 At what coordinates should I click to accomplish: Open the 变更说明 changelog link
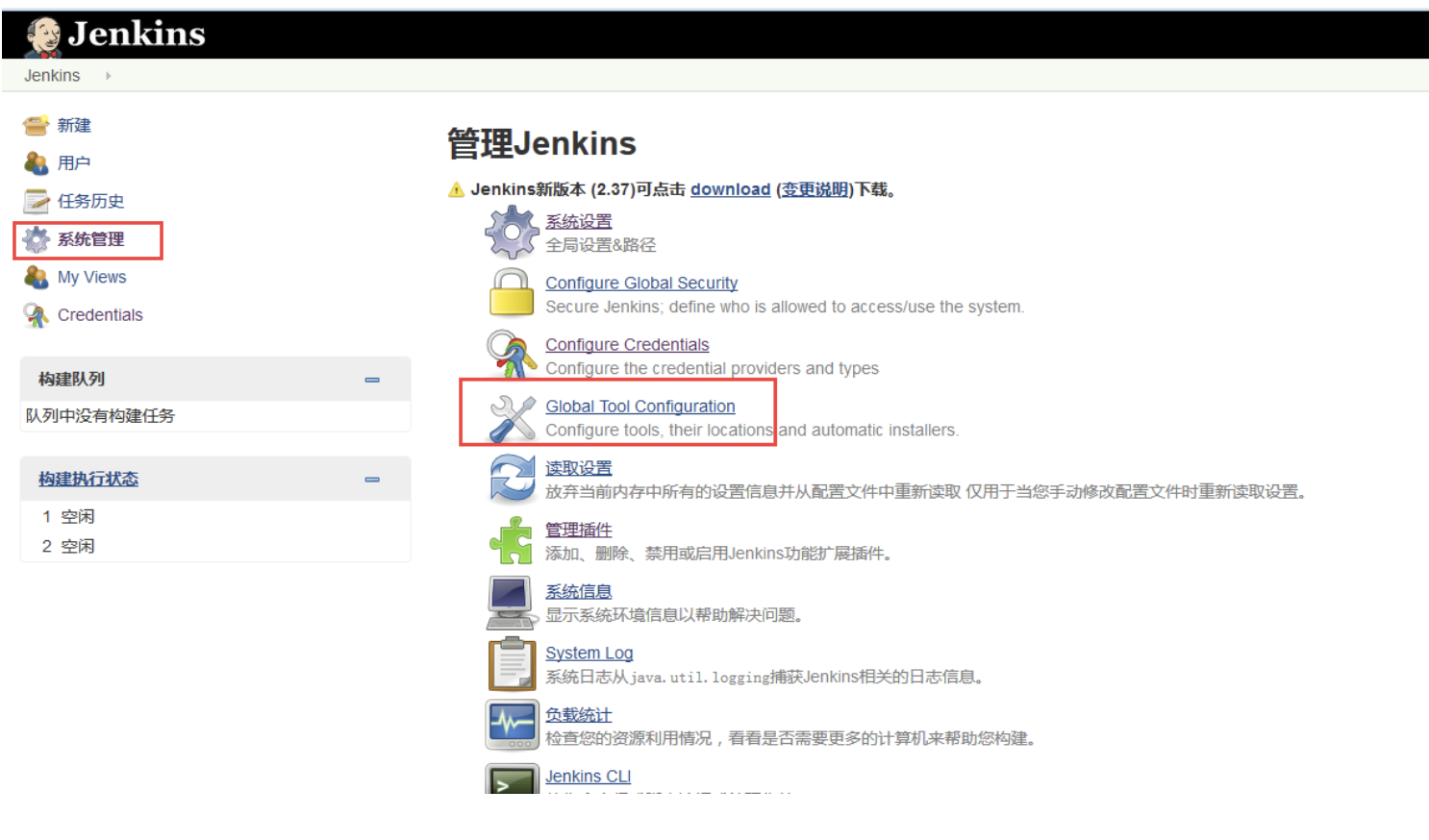coord(815,189)
